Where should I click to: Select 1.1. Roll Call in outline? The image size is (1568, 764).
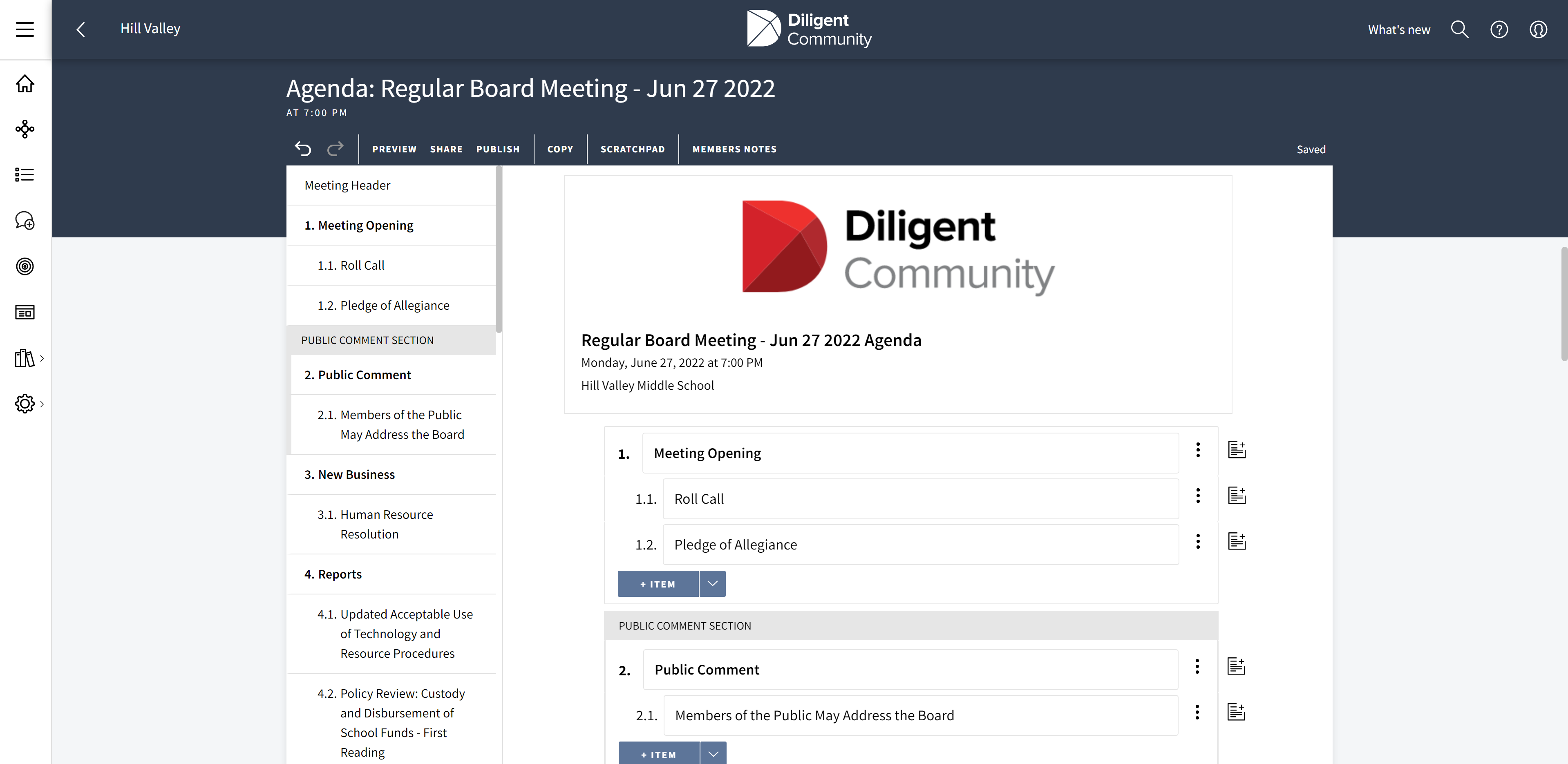[391, 266]
